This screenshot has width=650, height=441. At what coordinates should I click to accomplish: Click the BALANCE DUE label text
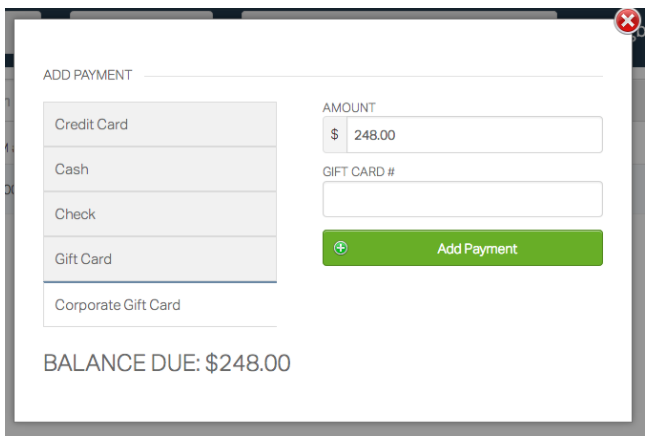(x=122, y=363)
